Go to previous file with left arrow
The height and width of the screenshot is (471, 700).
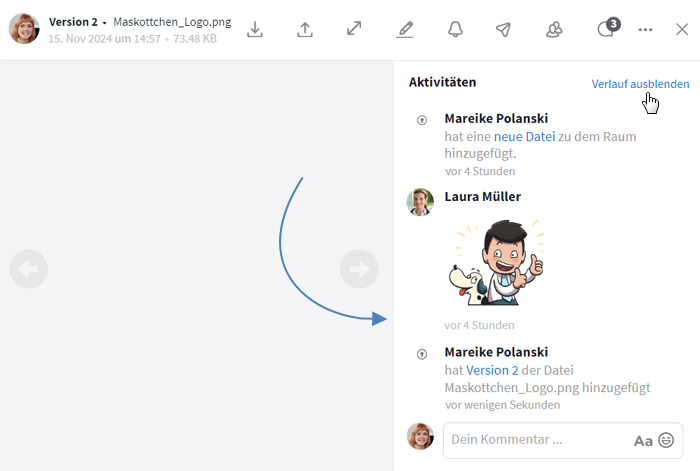[x=29, y=269]
